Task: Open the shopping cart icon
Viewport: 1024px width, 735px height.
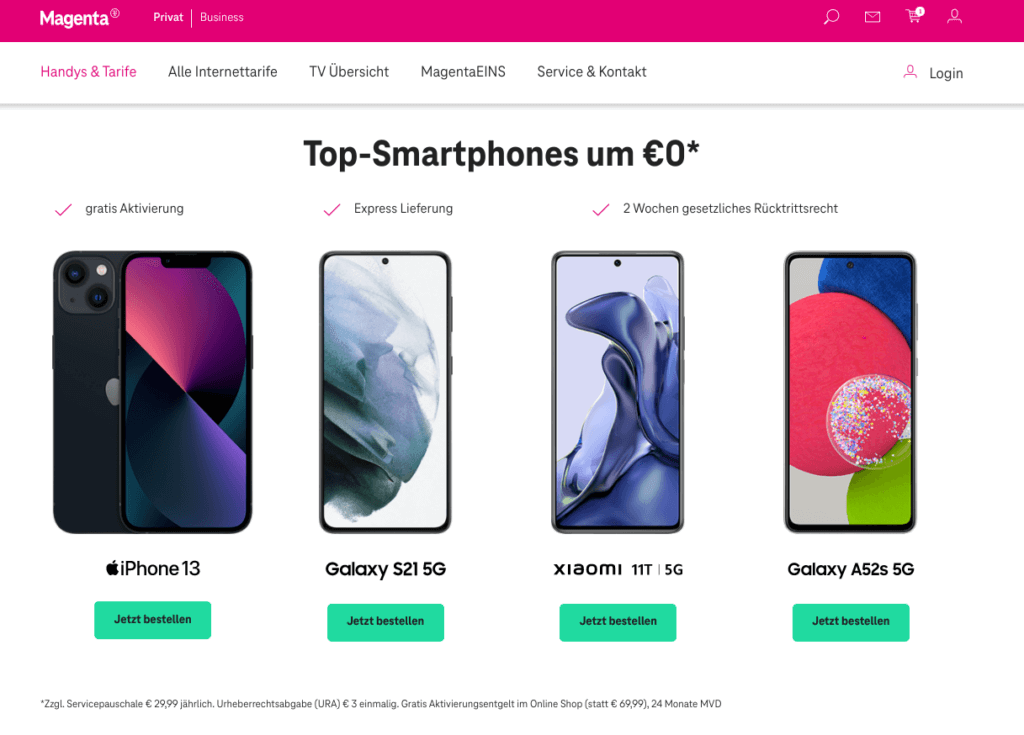Action: 915,16
